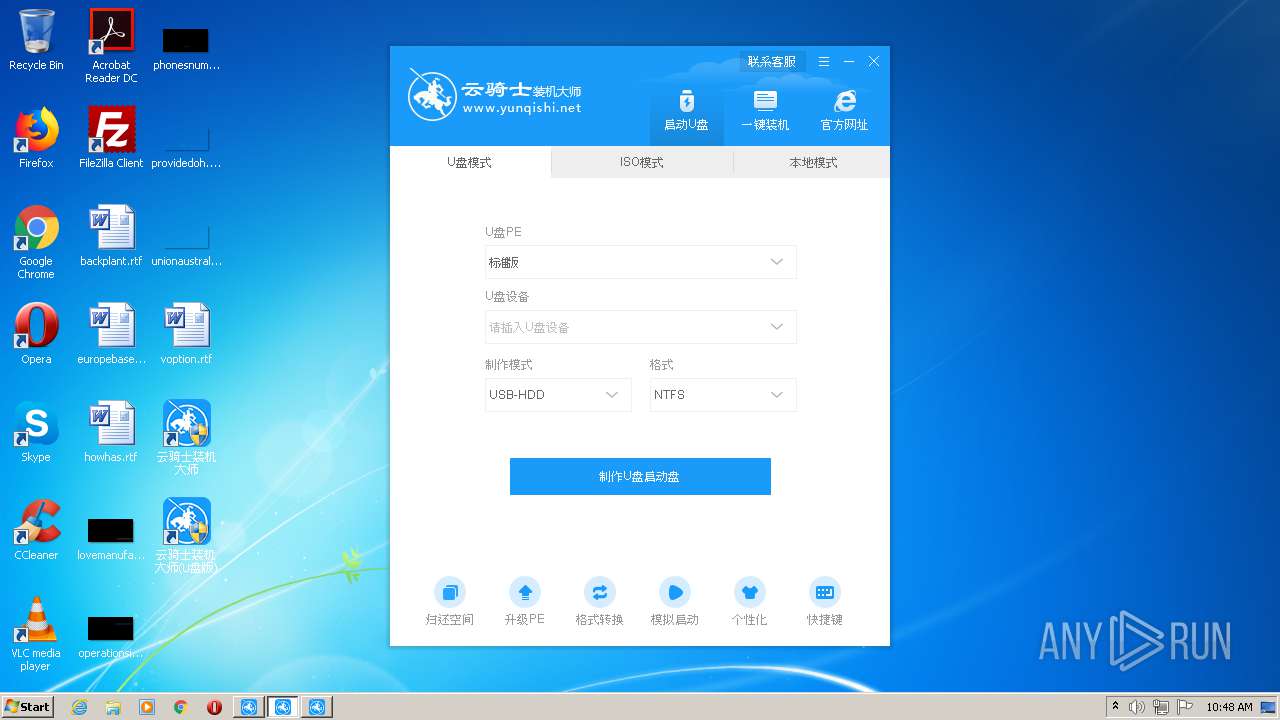
Task: Launch FileZilla Client desktop shortcut
Action: (111, 138)
